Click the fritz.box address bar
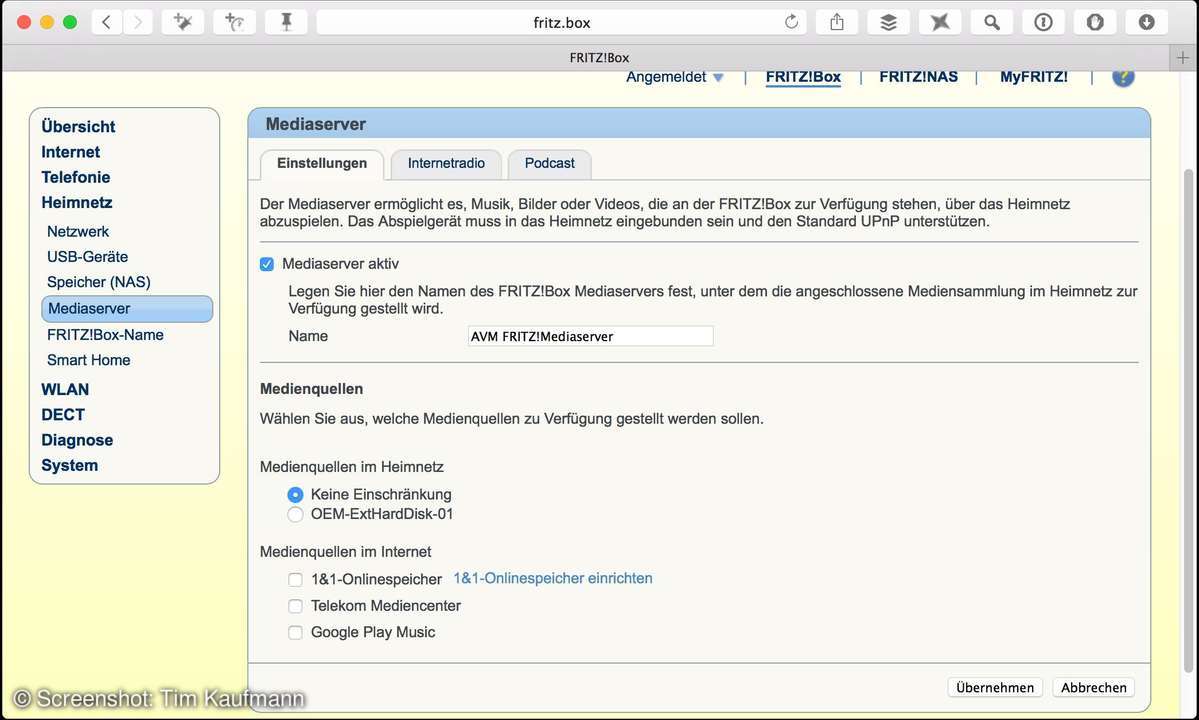 (x=561, y=22)
